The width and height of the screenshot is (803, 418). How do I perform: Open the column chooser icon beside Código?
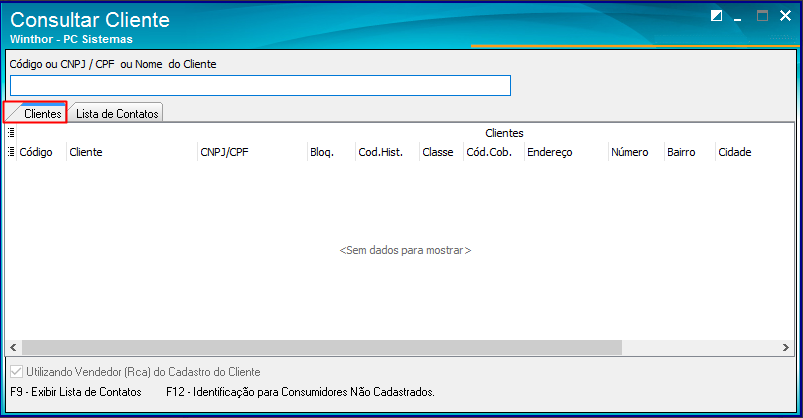pos(11,152)
